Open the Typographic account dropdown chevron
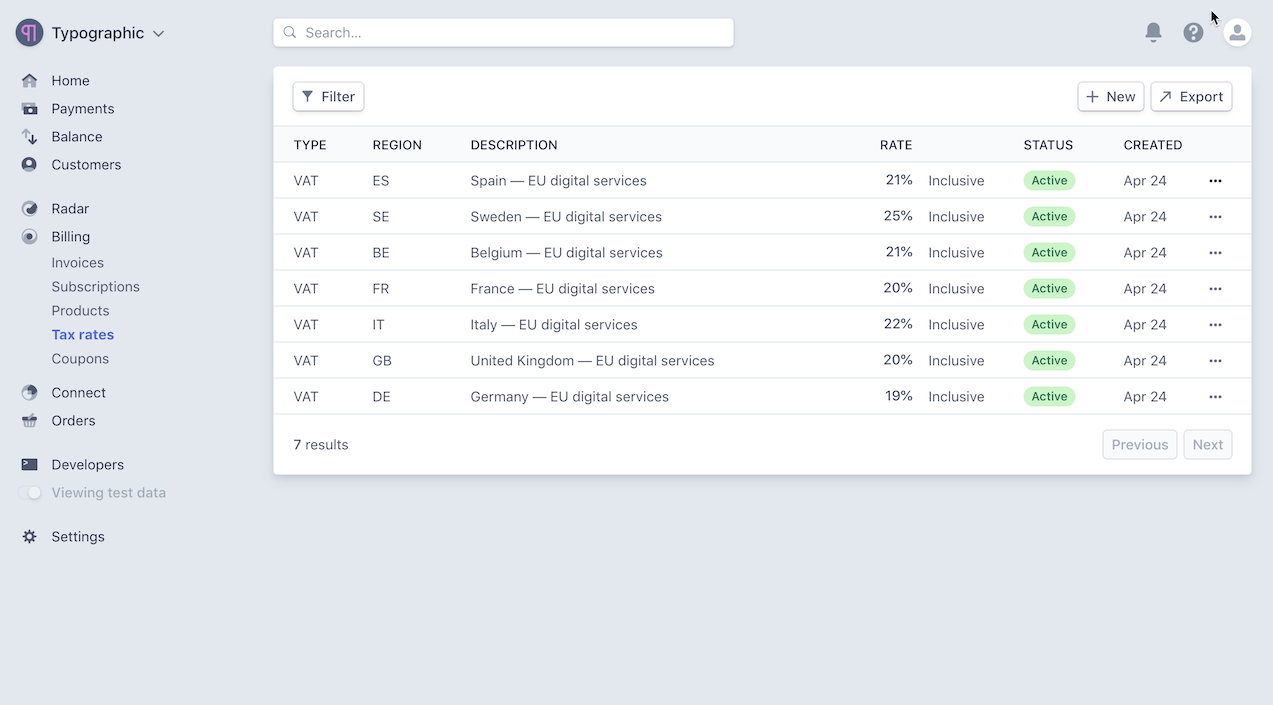 [158, 33]
